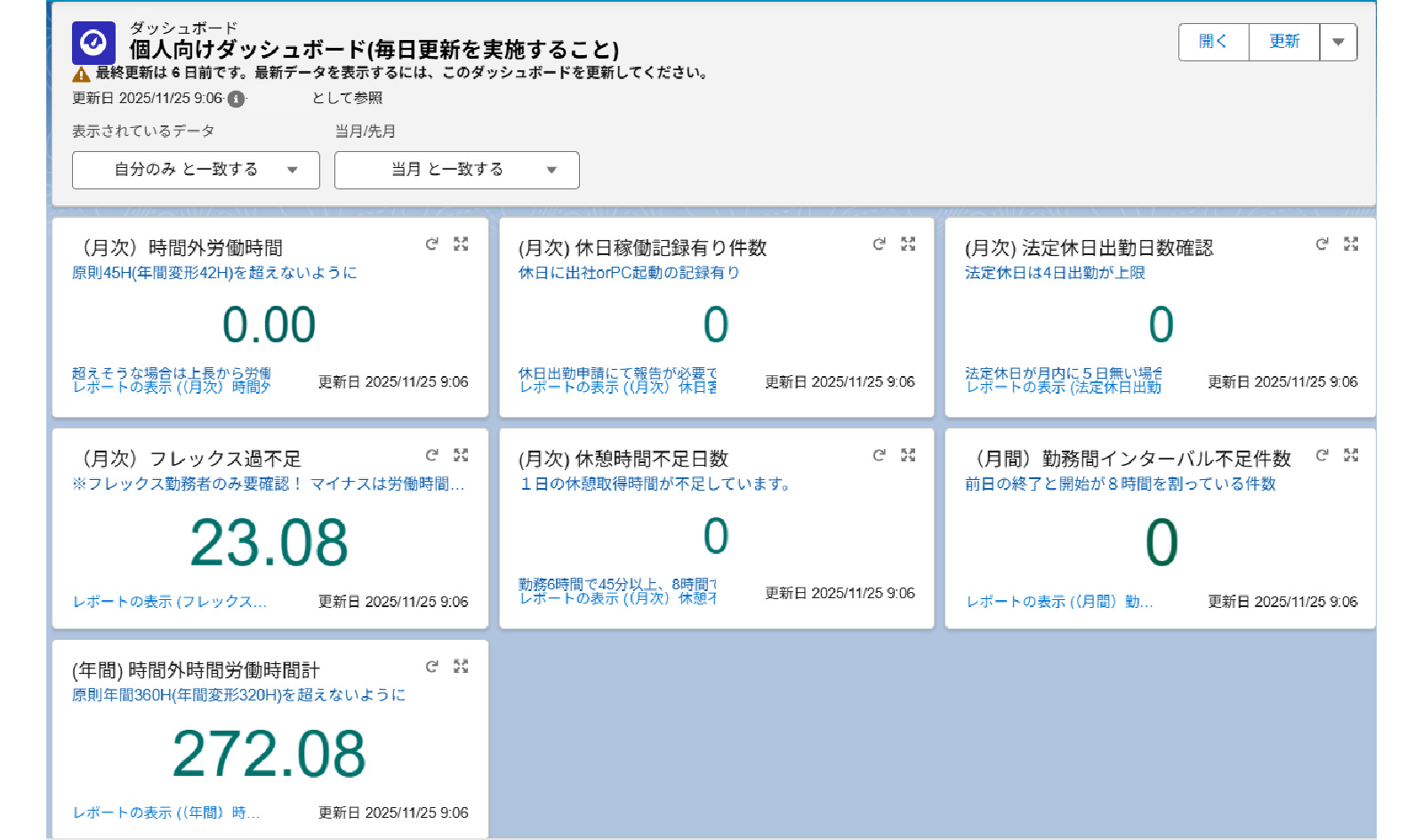Click the 0 value in 法定休日出勤日数確認 card
Screen dimensions: 1423x840
coord(1162,324)
